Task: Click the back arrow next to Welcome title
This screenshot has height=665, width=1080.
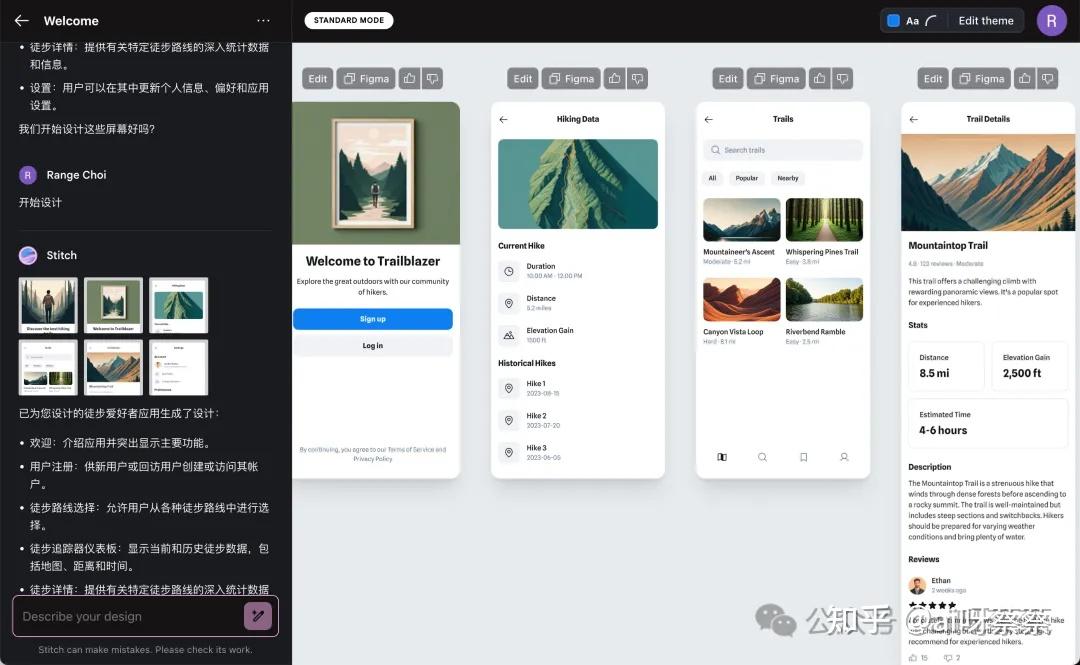Action: 20,20
